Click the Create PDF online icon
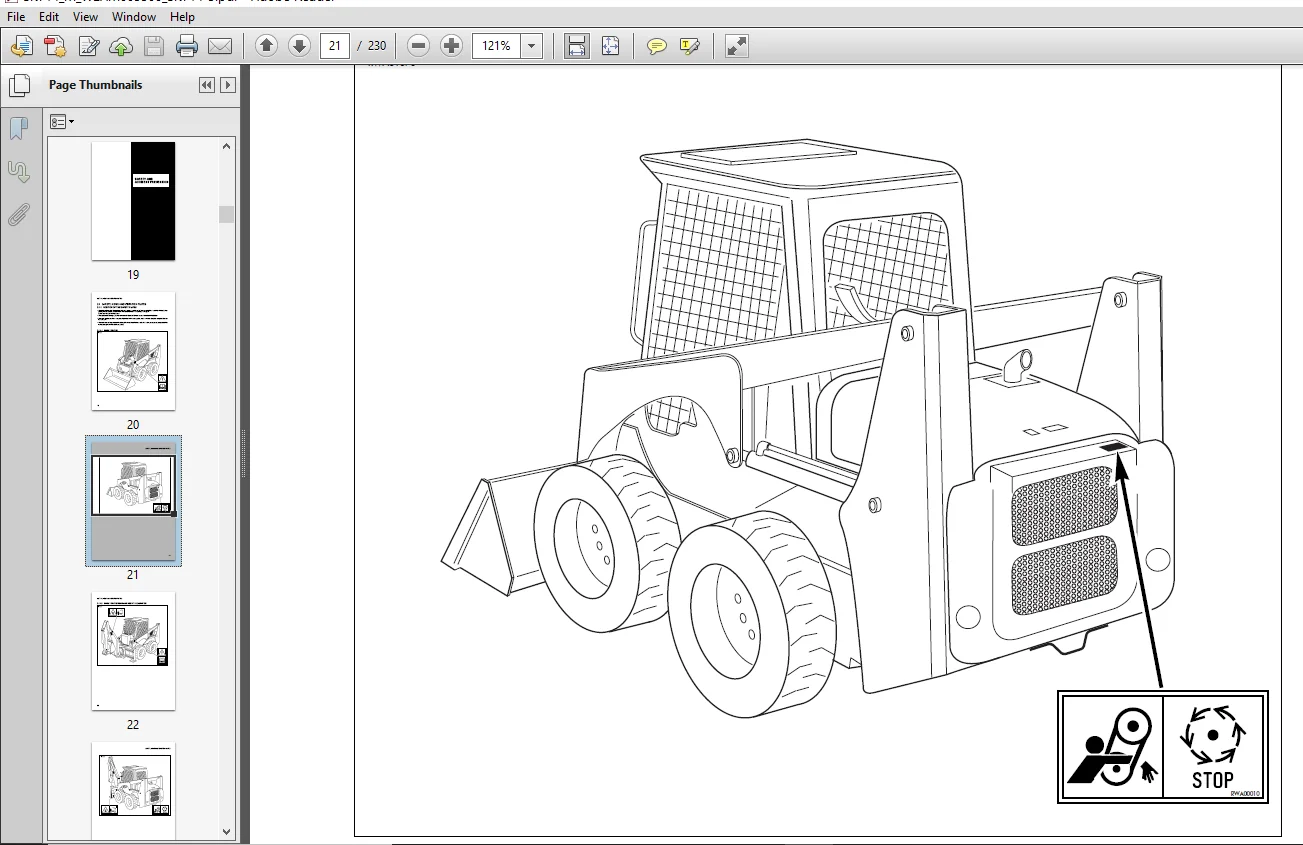 (55, 46)
